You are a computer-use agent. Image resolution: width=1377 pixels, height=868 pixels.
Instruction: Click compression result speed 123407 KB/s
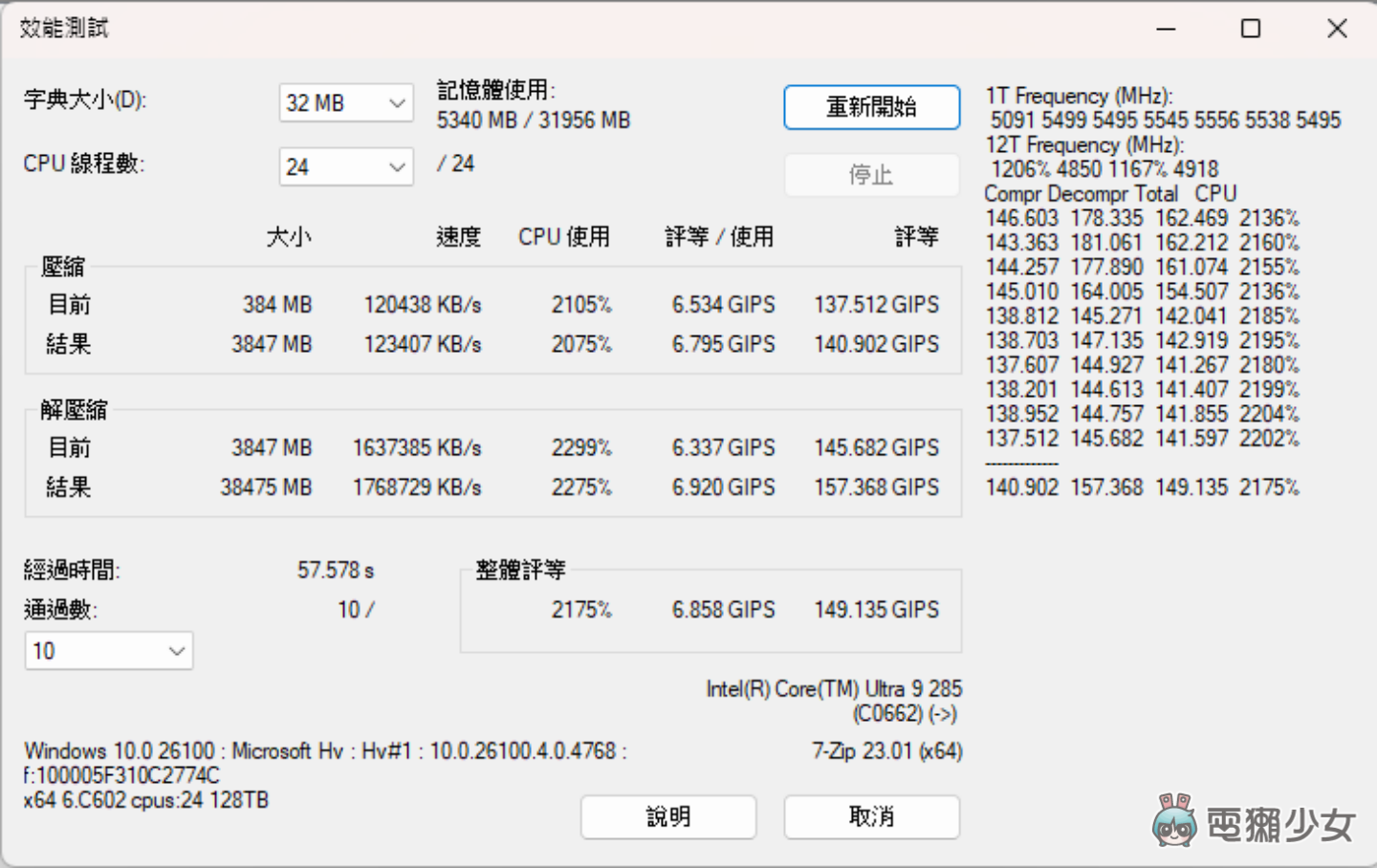coord(423,344)
